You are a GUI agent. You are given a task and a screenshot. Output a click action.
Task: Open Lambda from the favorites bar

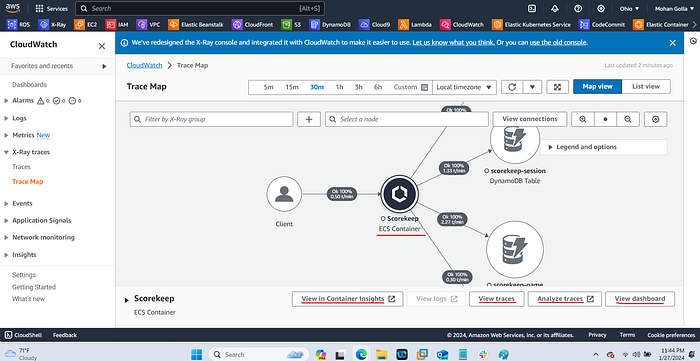[415, 25]
